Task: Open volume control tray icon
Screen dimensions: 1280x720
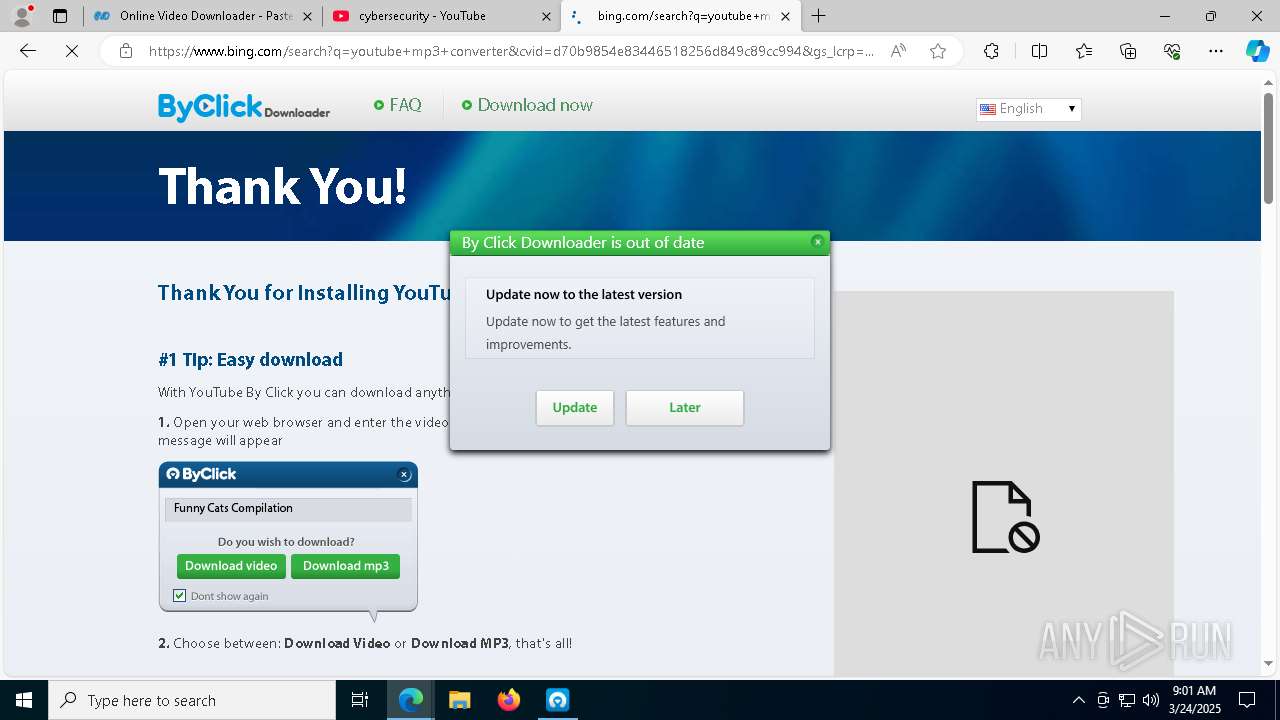Action: click(x=1151, y=700)
